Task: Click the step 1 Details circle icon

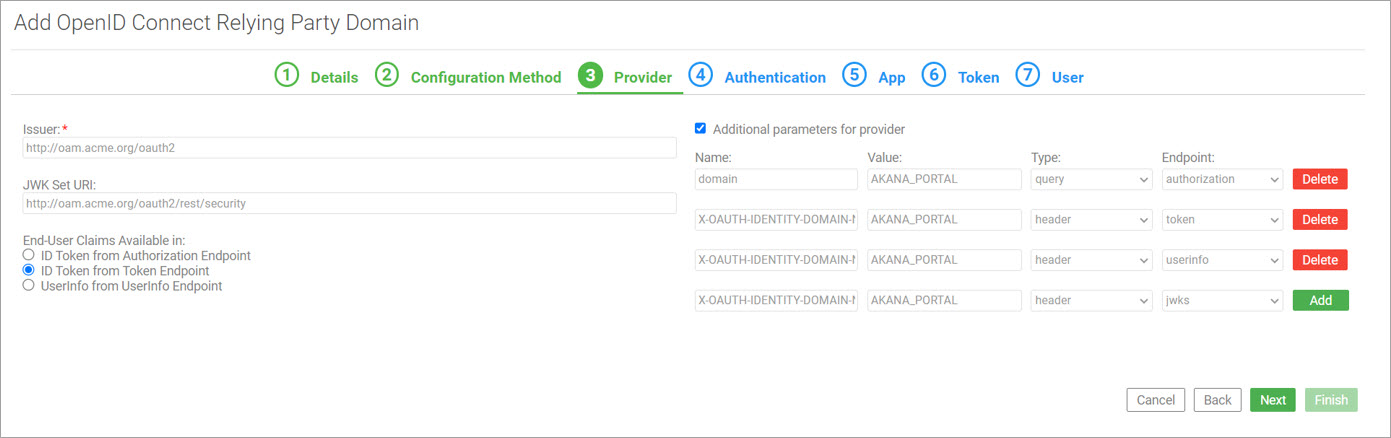Action: [287, 75]
